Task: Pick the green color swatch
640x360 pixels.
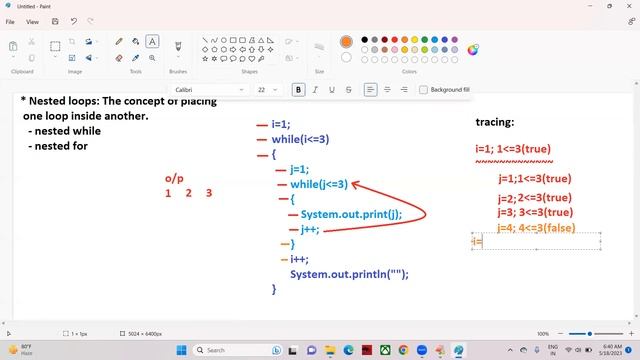Action: click(x=424, y=40)
